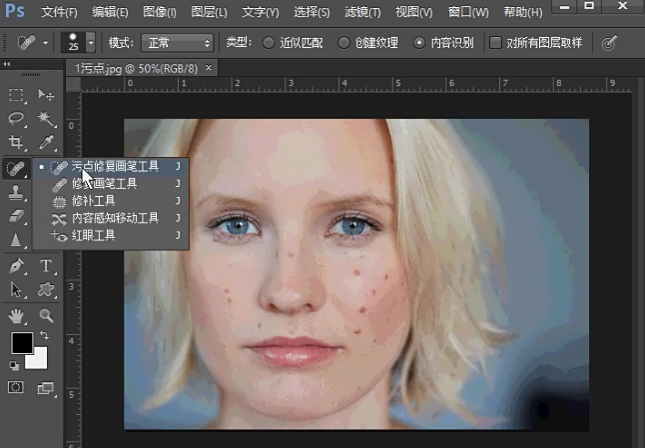
Task: Toggle Quick Mask mode icon
Action: coord(16,387)
